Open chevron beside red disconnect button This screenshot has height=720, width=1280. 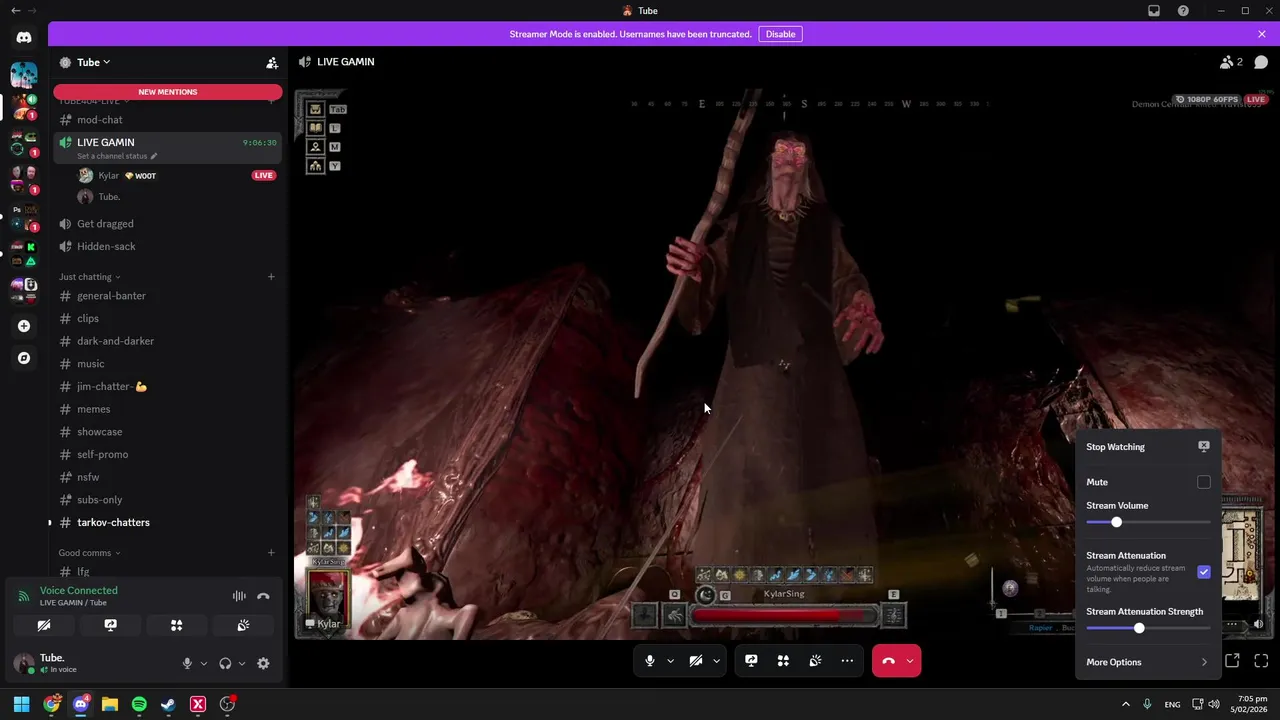[x=909, y=661]
